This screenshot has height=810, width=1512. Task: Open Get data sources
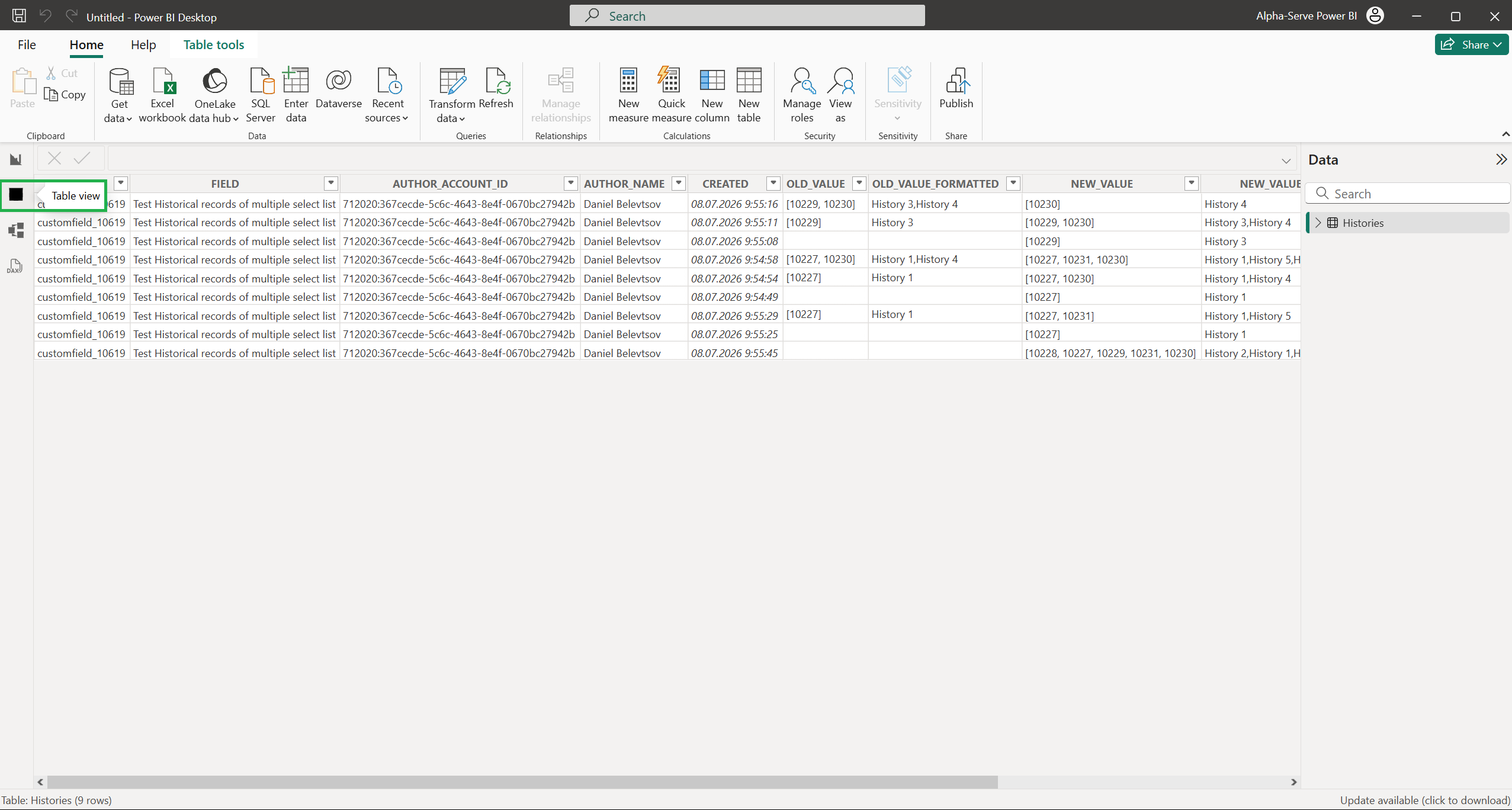pos(119,95)
